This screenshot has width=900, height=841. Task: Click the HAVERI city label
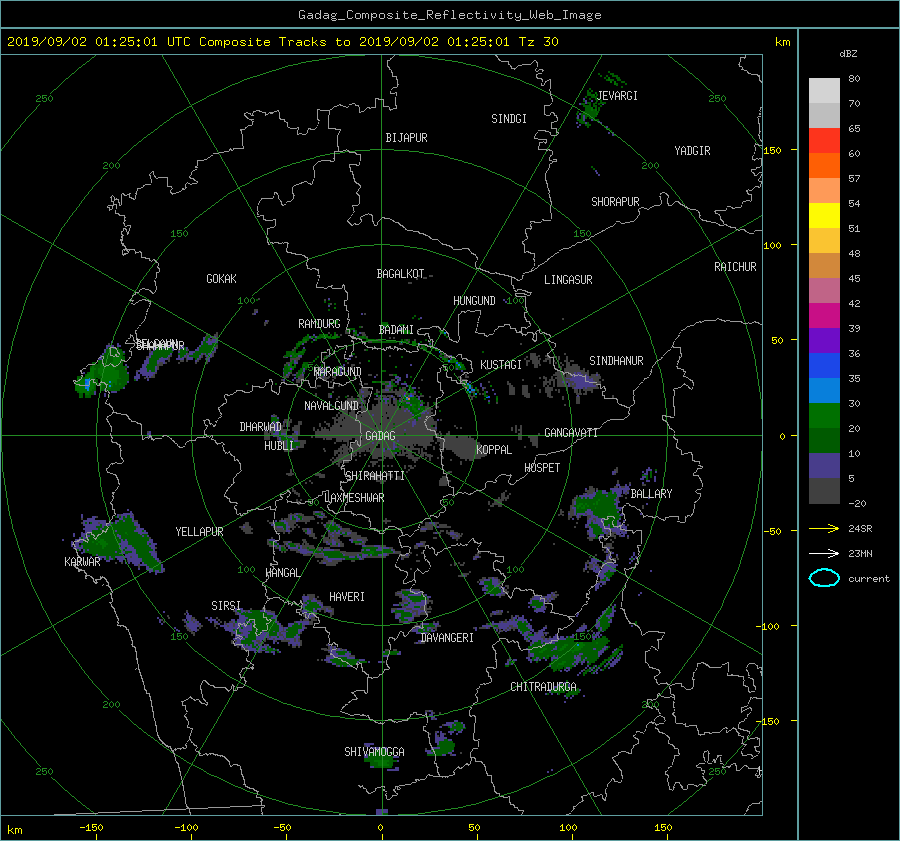click(347, 597)
